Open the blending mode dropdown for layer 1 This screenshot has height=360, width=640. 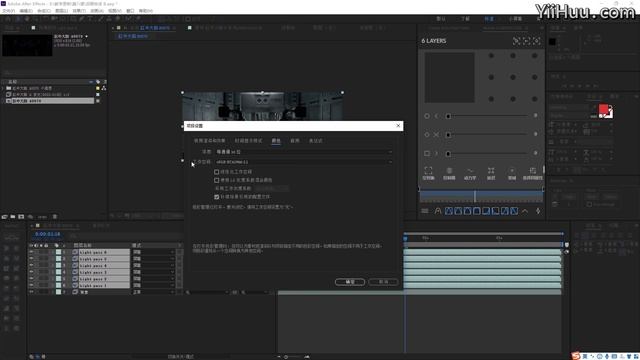(153, 252)
